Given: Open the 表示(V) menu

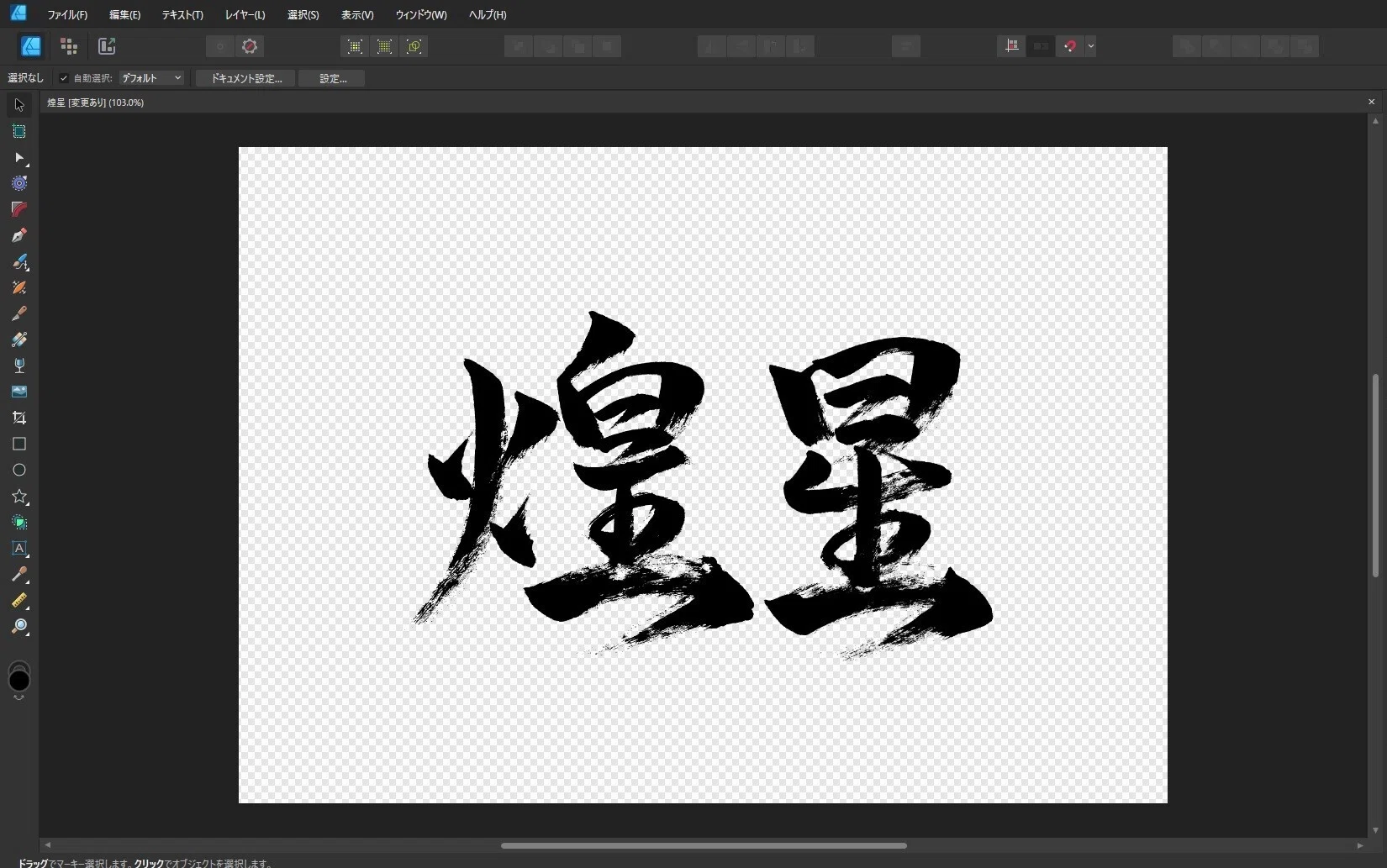Looking at the screenshot, I should [357, 14].
